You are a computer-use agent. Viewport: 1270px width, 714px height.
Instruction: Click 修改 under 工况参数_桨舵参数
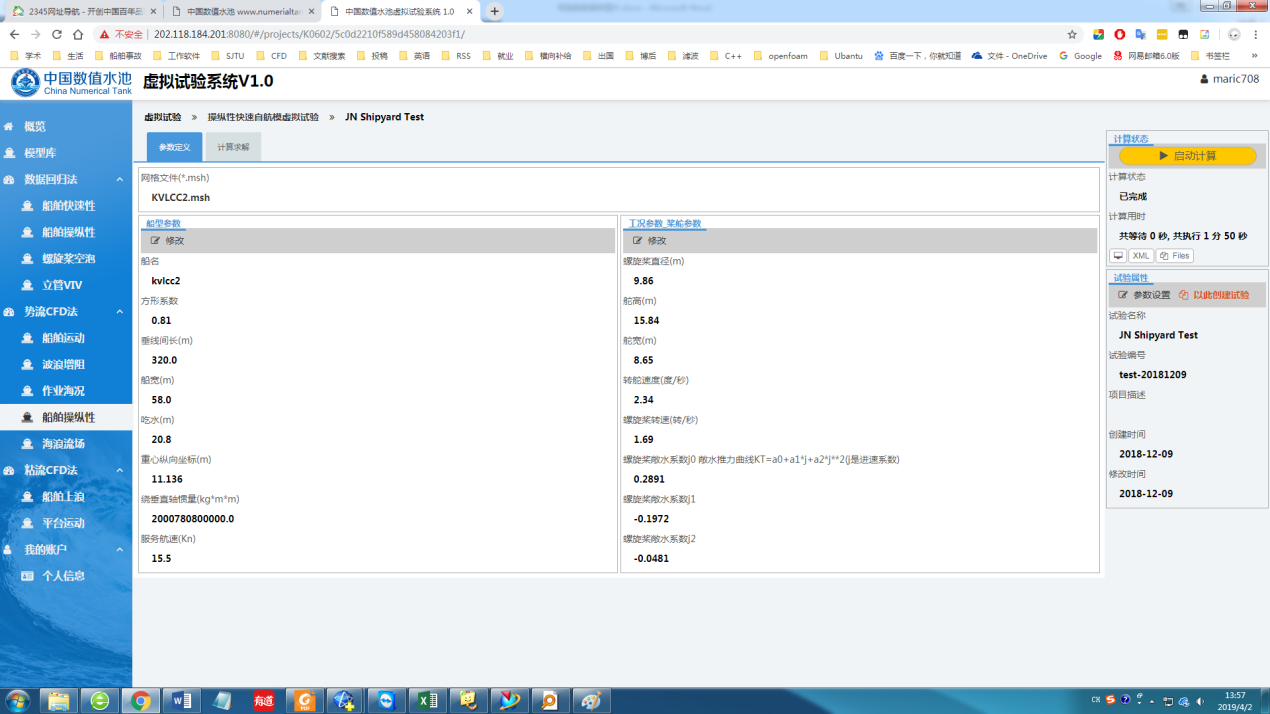click(x=650, y=241)
